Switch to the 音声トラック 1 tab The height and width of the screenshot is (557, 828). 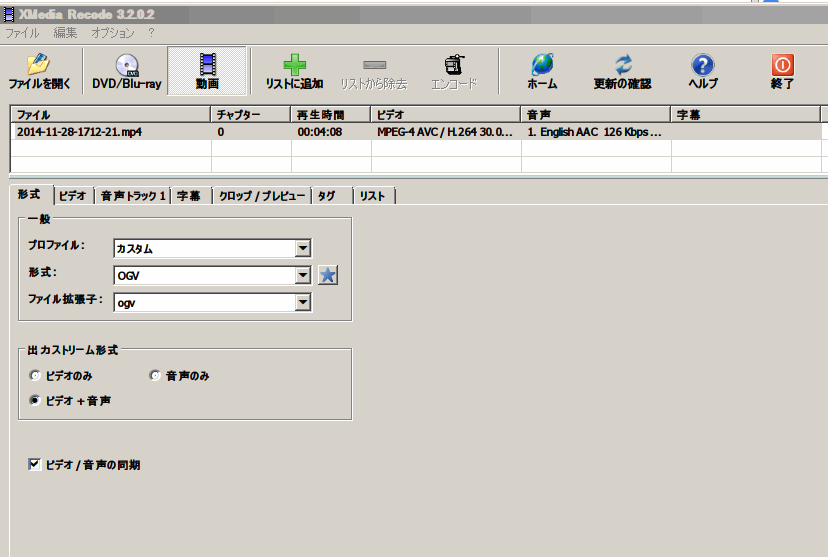pyautogui.click(x=133, y=196)
